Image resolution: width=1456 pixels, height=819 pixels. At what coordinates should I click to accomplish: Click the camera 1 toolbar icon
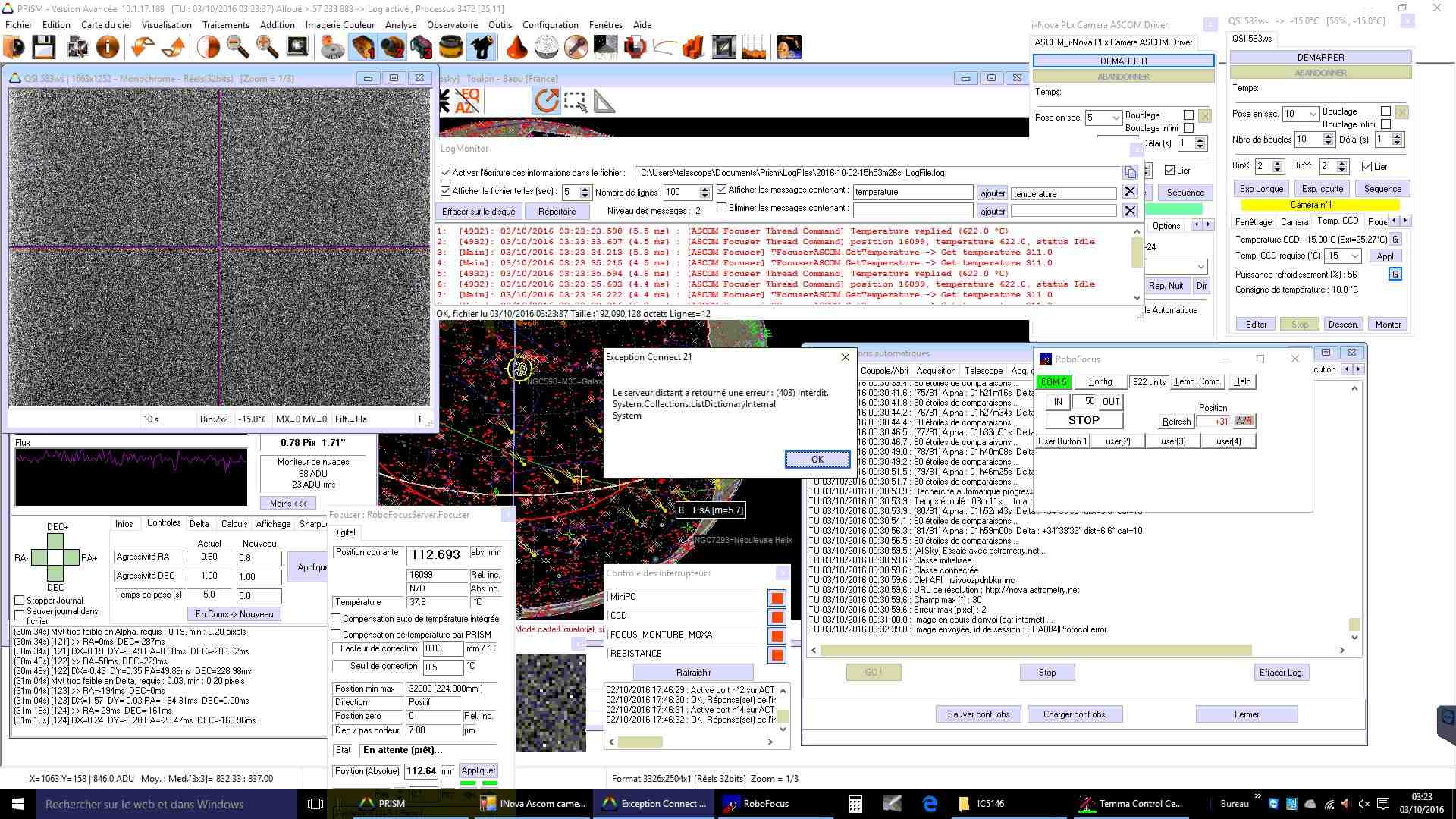363,48
